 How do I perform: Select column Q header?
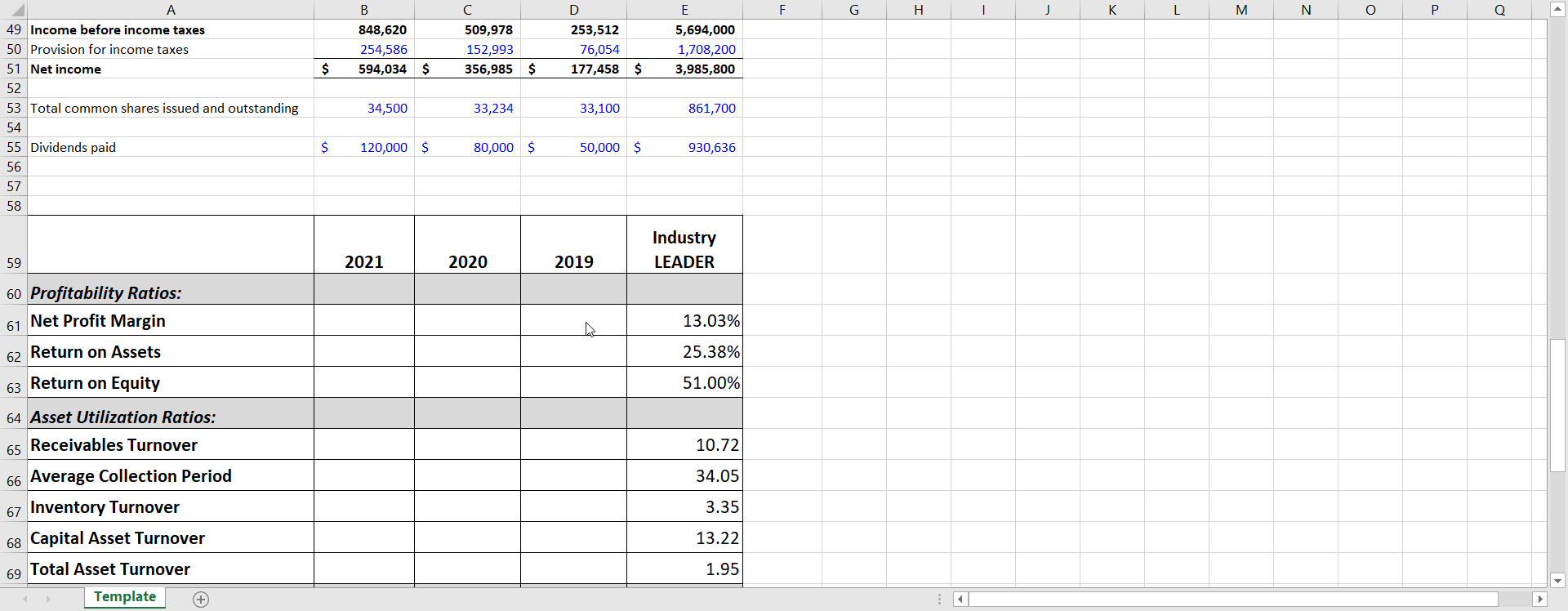point(1499,10)
